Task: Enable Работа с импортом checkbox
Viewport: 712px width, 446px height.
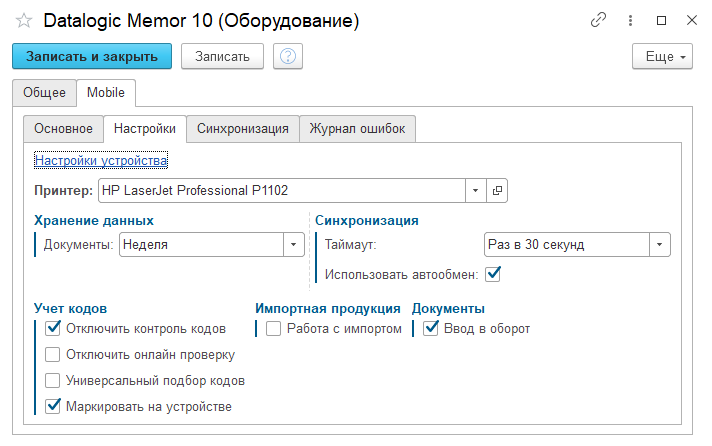Action: tap(274, 328)
